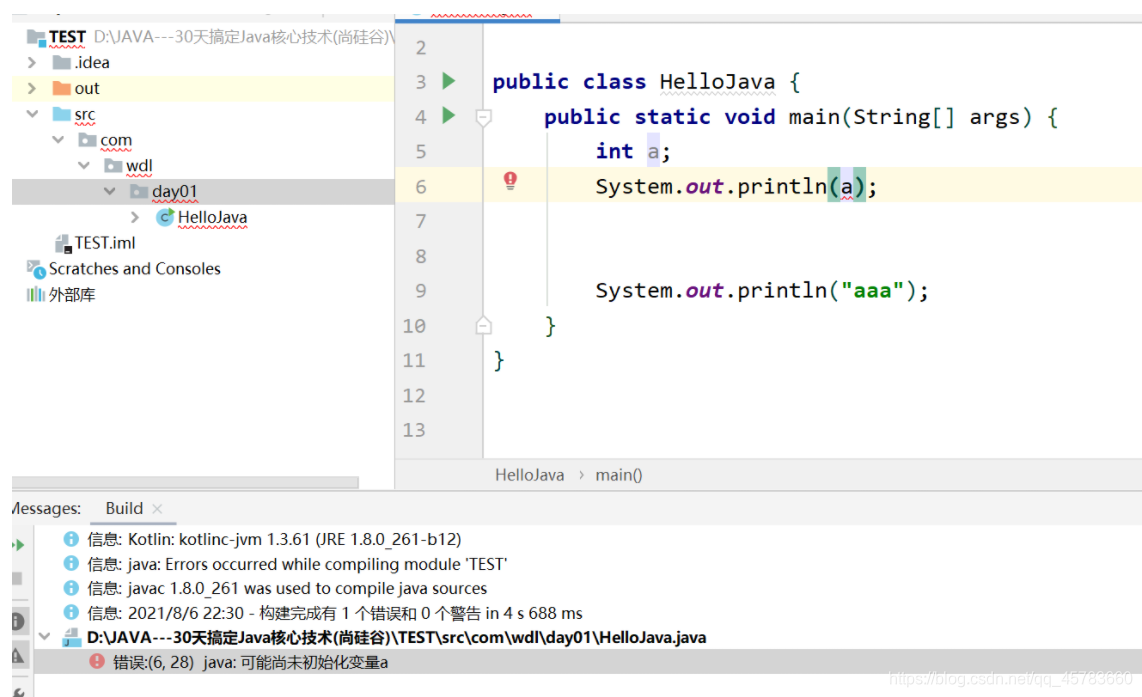Select the HelloJava.java path row
Image resolution: width=1142 pixels, height=697 pixels.
point(396,637)
